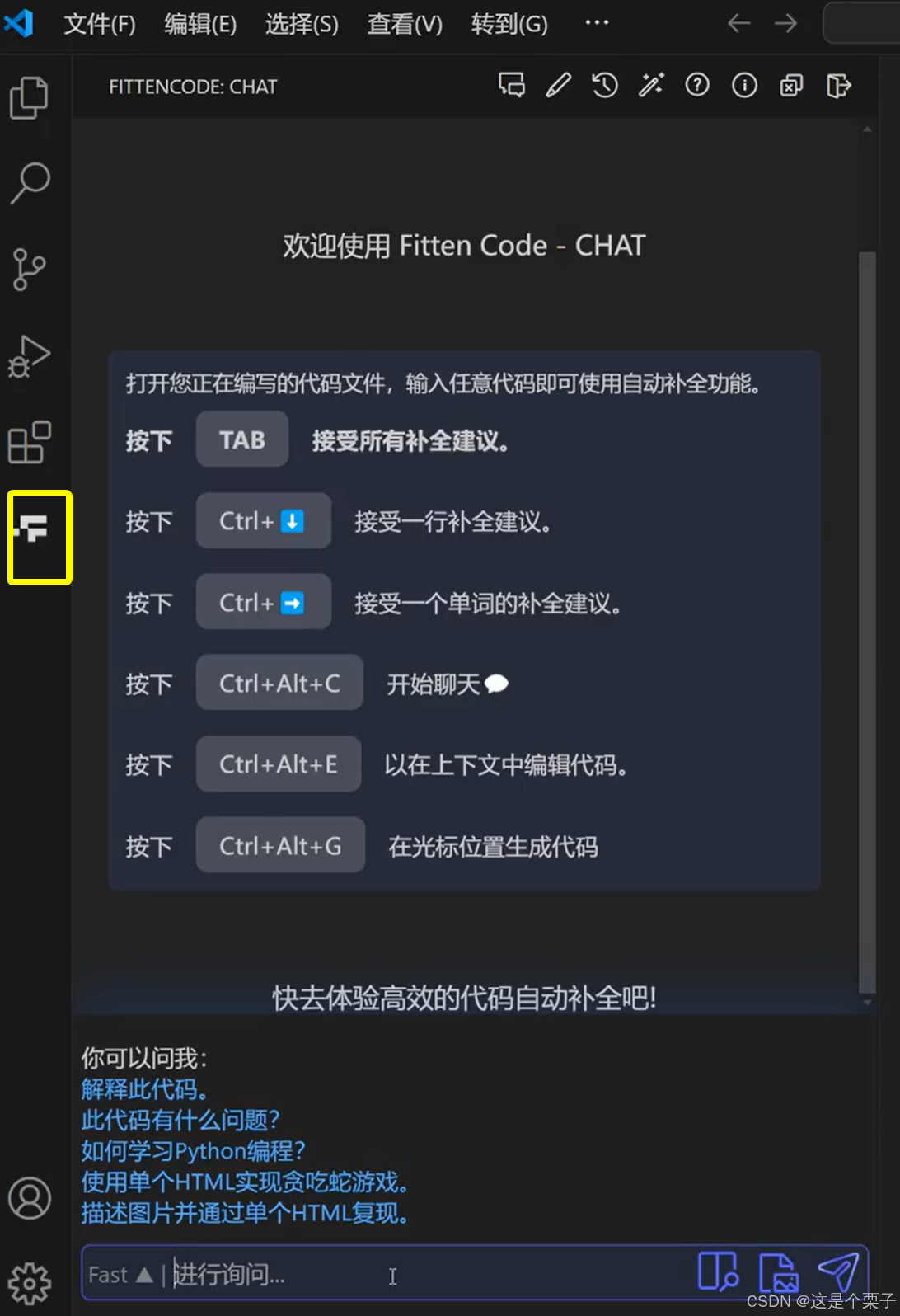Click the magic wand icon in header
The image size is (900, 1316).
651,85
